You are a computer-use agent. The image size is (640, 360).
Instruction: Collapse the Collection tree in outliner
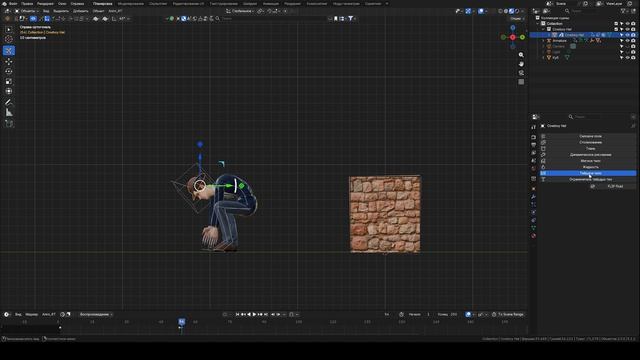tap(538, 24)
